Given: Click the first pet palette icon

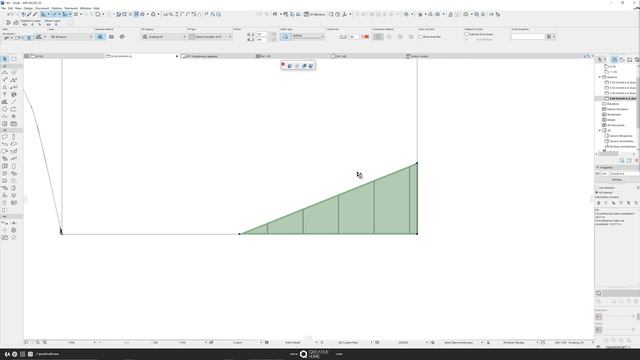Looking at the screenshot, I should pos(283,65).
